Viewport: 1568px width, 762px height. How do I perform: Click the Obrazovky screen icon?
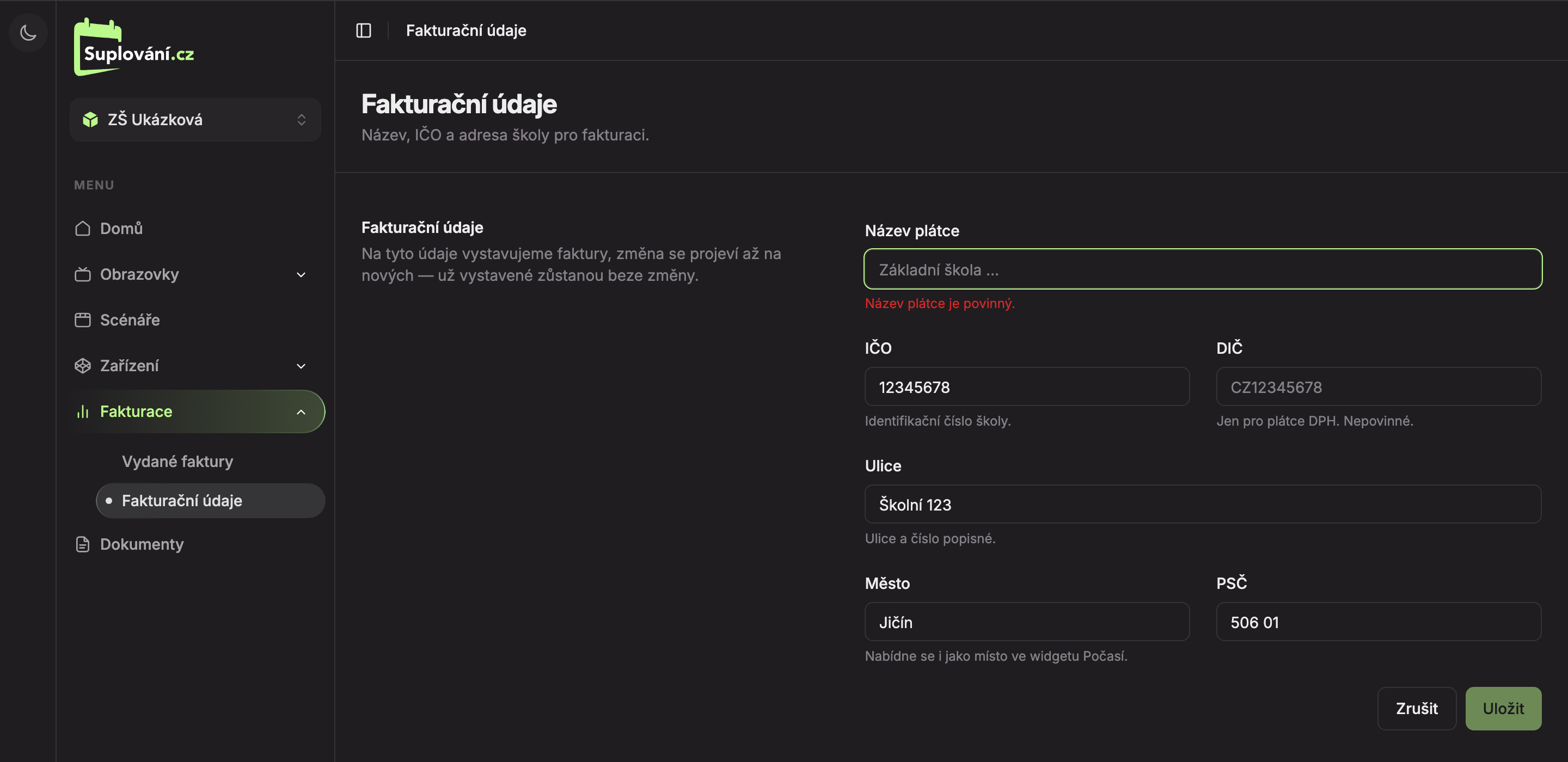pos(83,274)
